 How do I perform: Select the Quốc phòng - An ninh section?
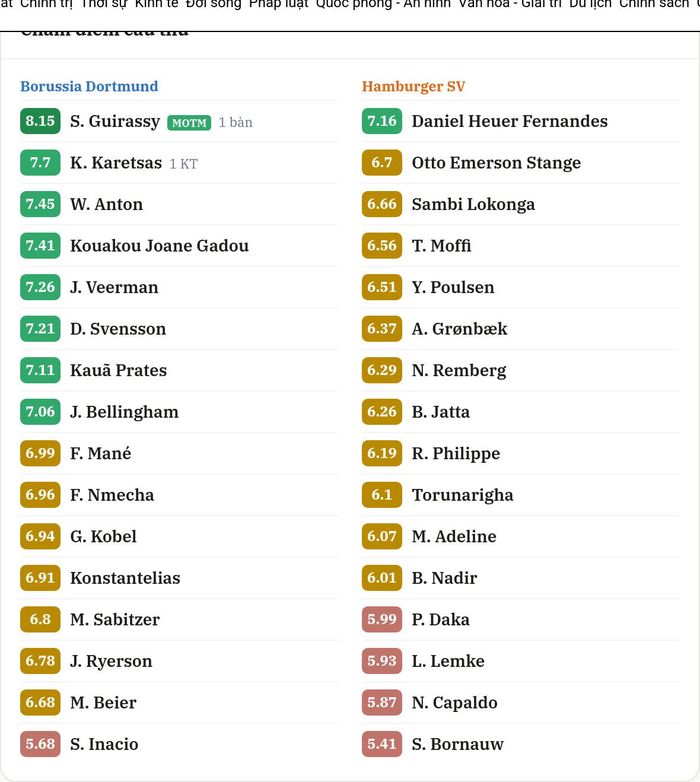(x=384, y=4)
